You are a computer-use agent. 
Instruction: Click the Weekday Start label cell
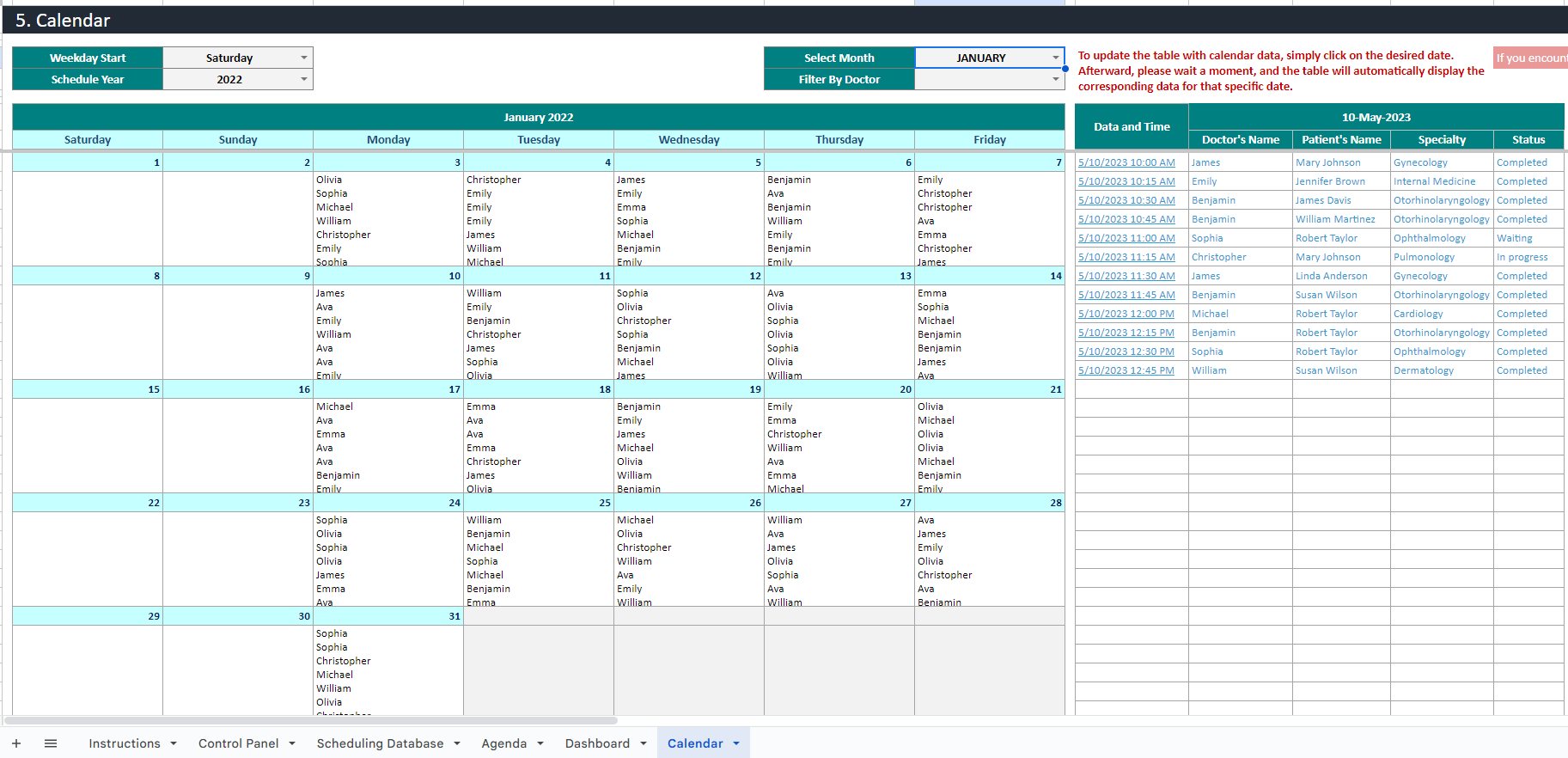88,58
